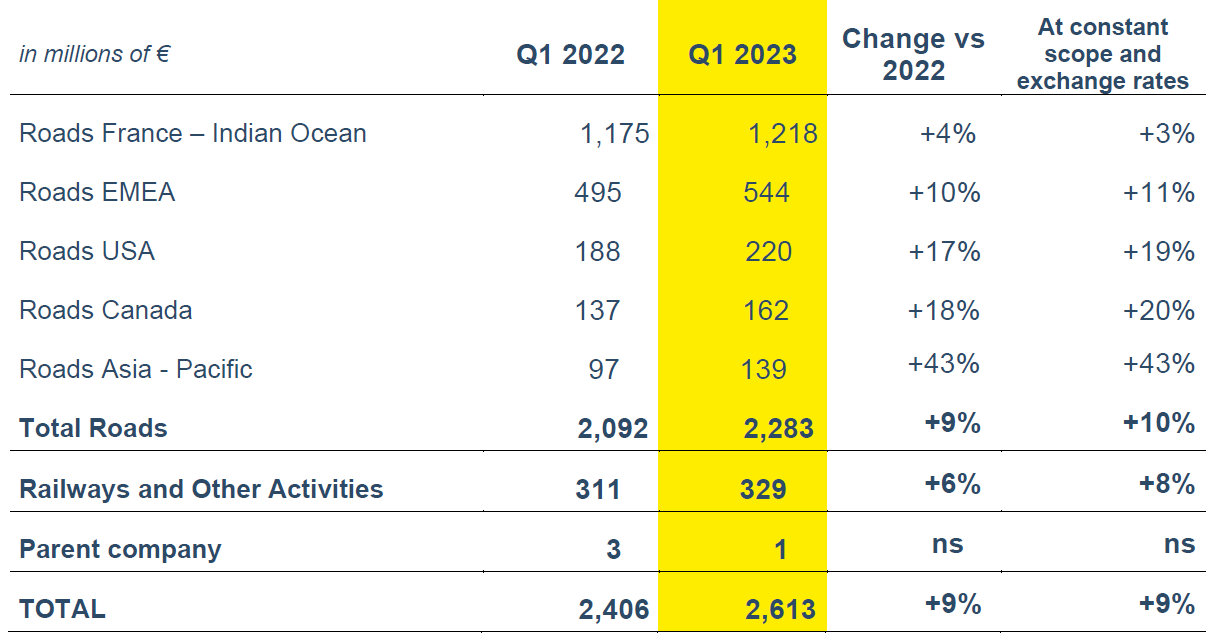The image size is (1214, 644).
Task: Select the highlighted 329 Railways value
Action: pos(765,489)
